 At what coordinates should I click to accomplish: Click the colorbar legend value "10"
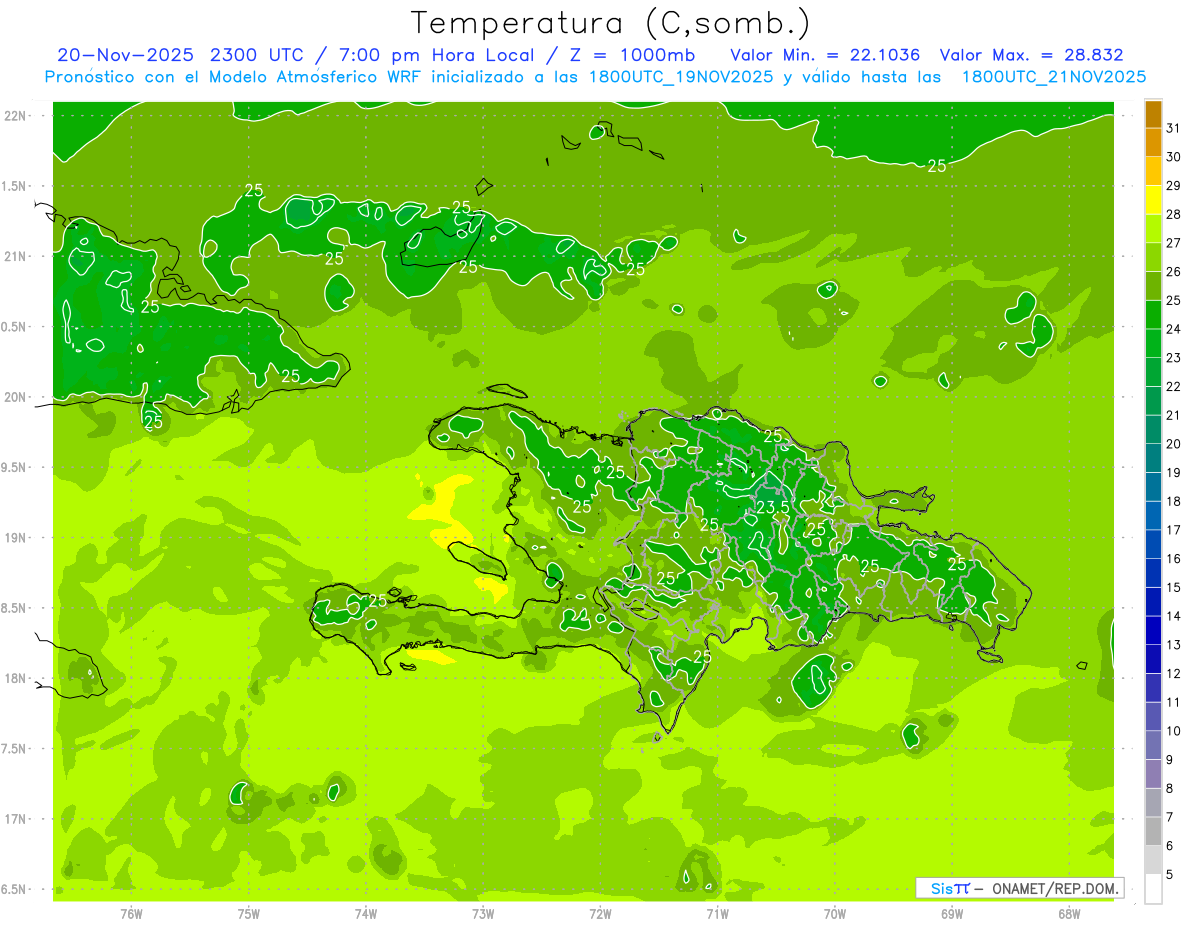click(1174, 731)
